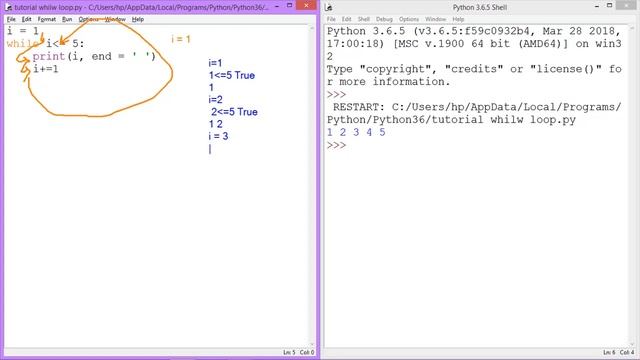Screen dimensions: 640x360
Task: Click the editor vertical scrollbar
Action: [x=312, y=186]
